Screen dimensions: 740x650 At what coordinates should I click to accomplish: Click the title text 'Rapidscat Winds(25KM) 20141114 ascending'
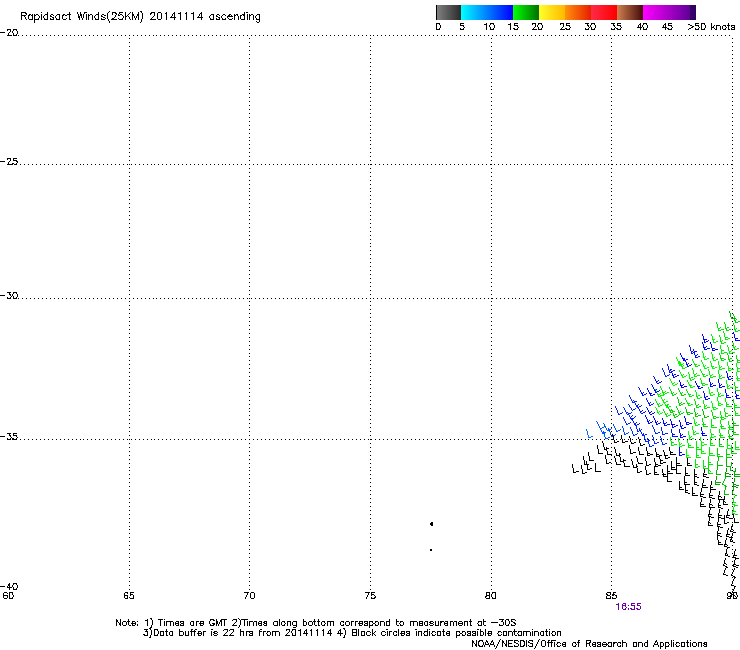(x=140, y=17)
